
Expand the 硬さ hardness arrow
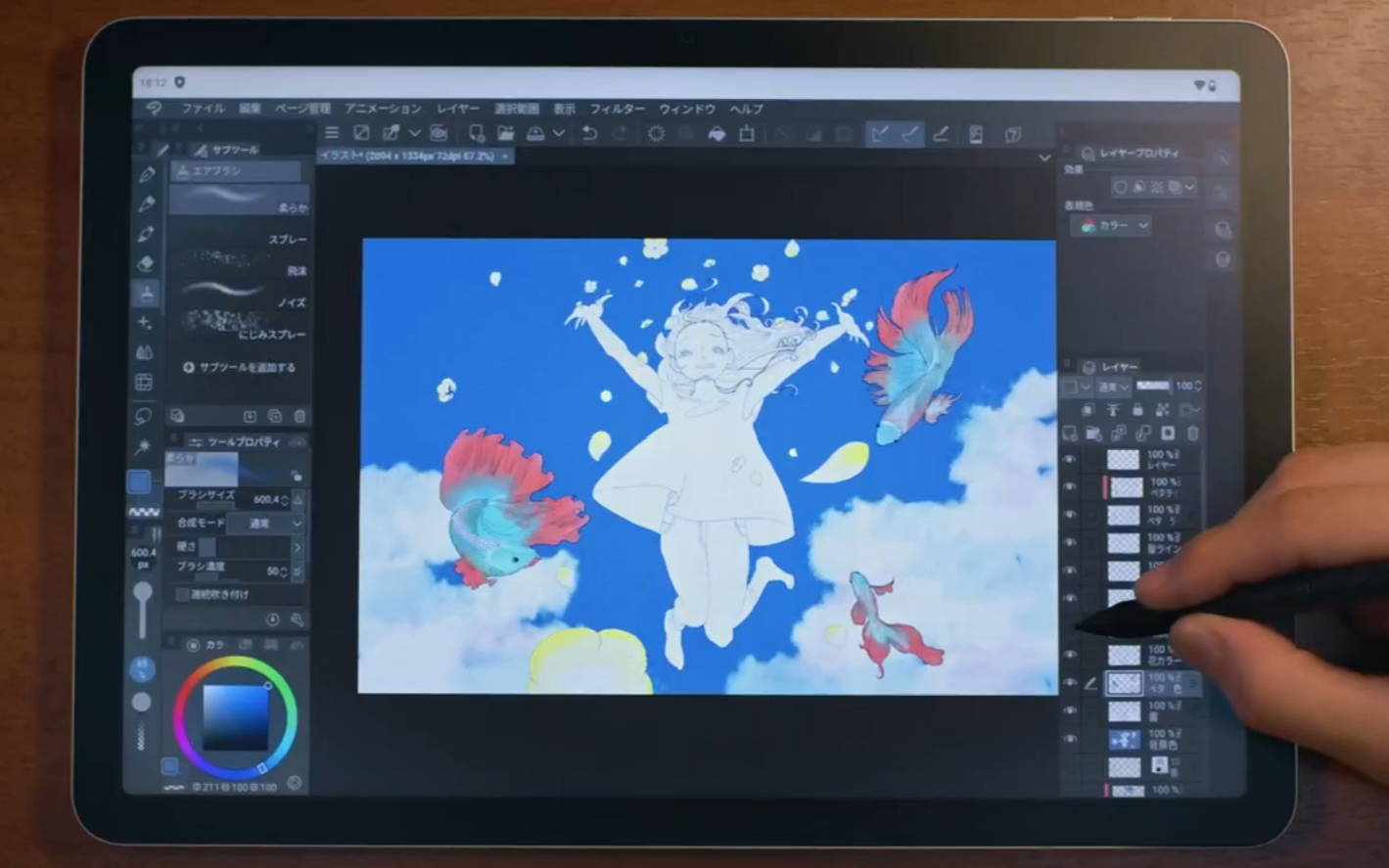coord(298,547)
